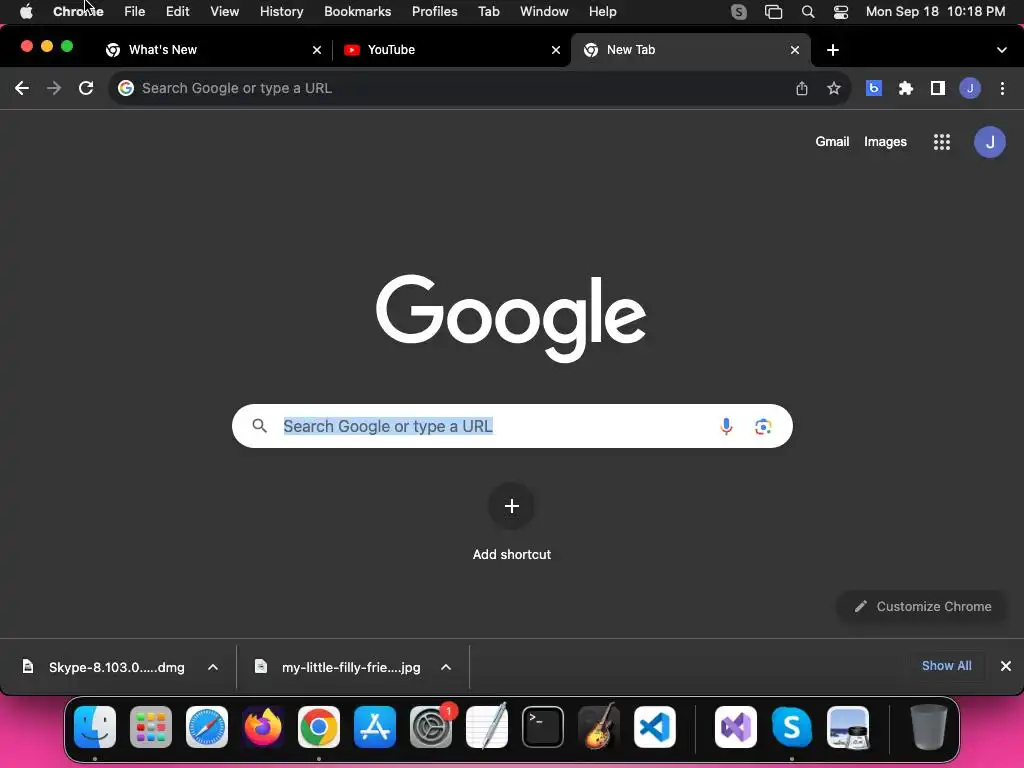Open the Chrome three-dot menu
Image resolution: width=1024 pixels, height=768 pixels.
tap(1002, 88)
